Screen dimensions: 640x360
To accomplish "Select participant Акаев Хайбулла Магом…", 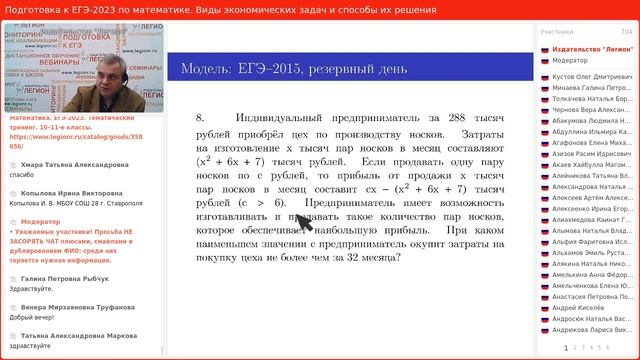I will coord(591,165).
